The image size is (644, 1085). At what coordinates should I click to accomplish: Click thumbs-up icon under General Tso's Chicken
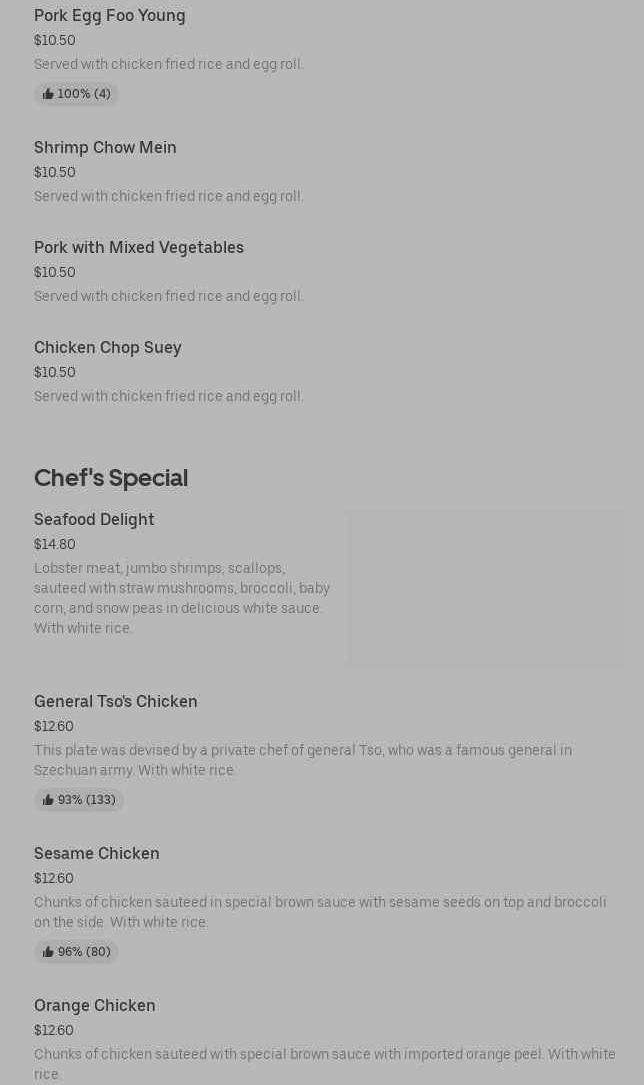[x=48, y=800]
